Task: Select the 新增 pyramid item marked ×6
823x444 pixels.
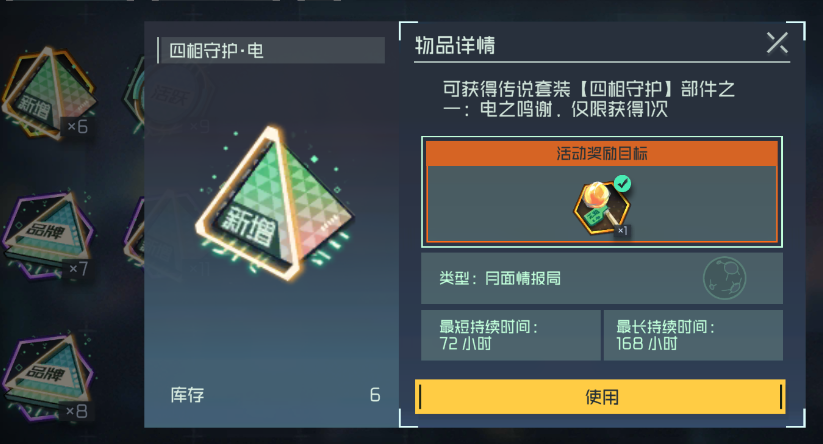Action: coord(48,93)
